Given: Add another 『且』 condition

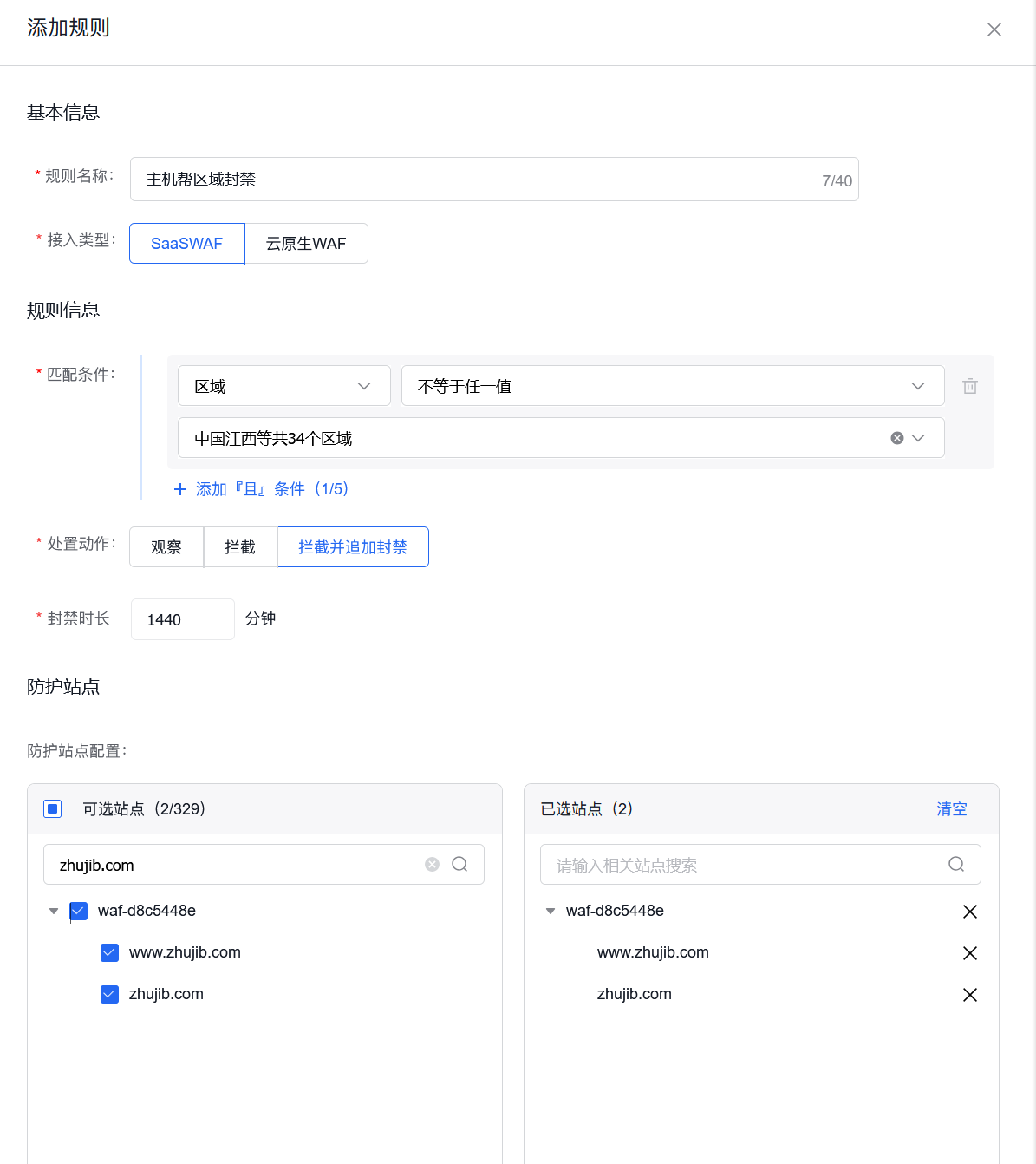Looking at the screenshot, I should (261, 489).
